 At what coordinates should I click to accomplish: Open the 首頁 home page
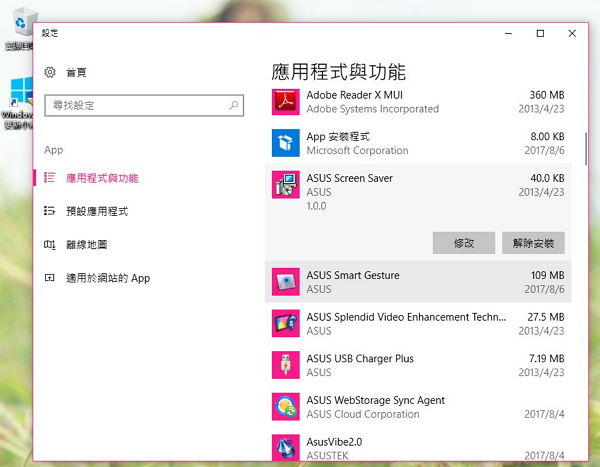(x=77, y=72)
